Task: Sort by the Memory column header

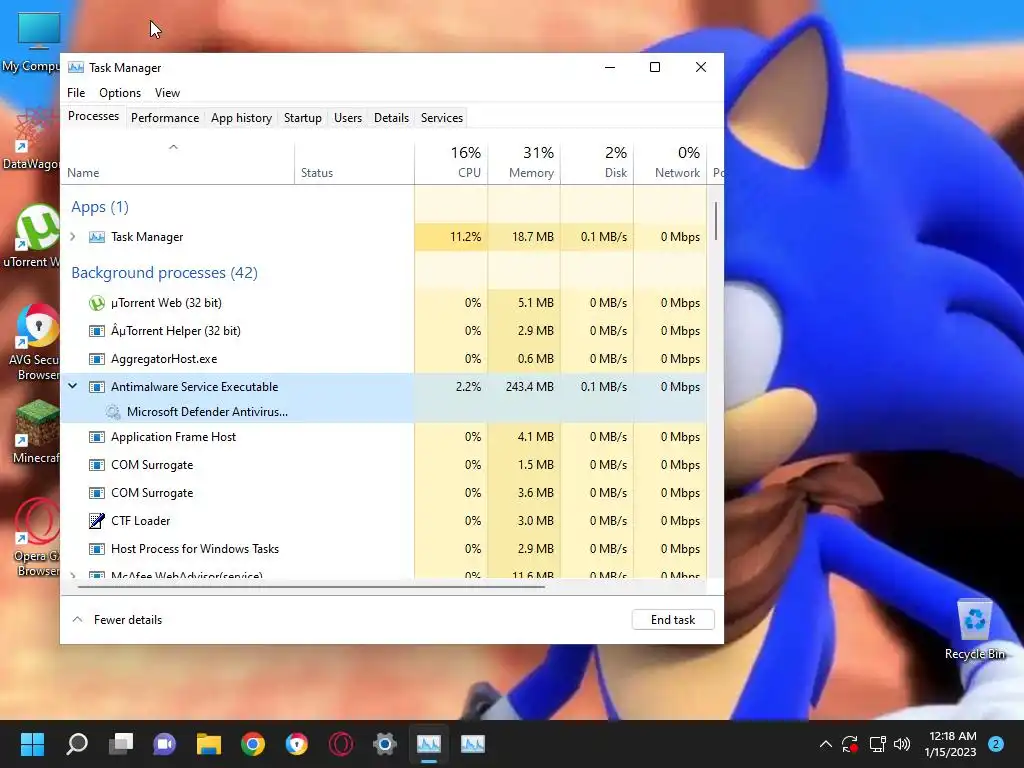Action: click(524, 163)
